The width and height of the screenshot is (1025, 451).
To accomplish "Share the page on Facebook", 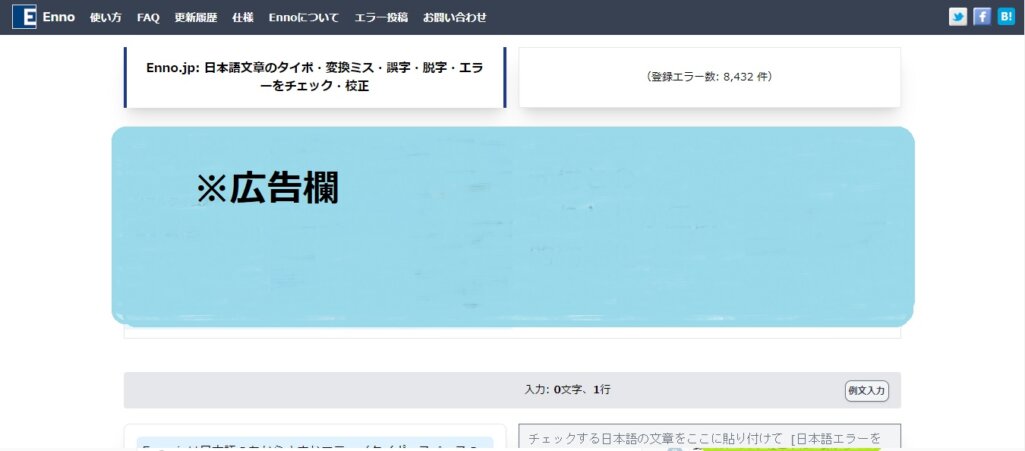I will coord(982,17).
